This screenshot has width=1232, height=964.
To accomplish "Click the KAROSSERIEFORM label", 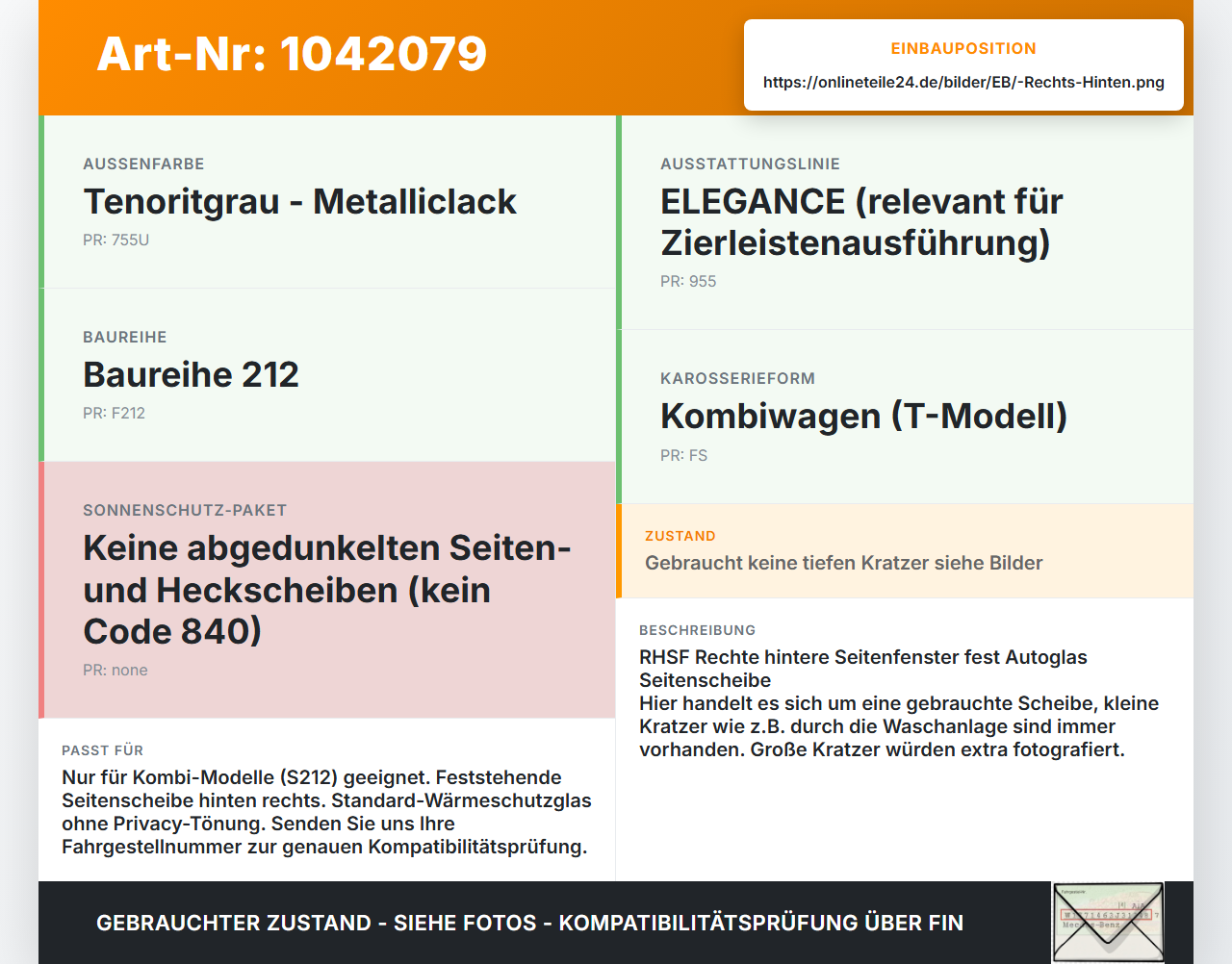I will (x=737, y=379).
